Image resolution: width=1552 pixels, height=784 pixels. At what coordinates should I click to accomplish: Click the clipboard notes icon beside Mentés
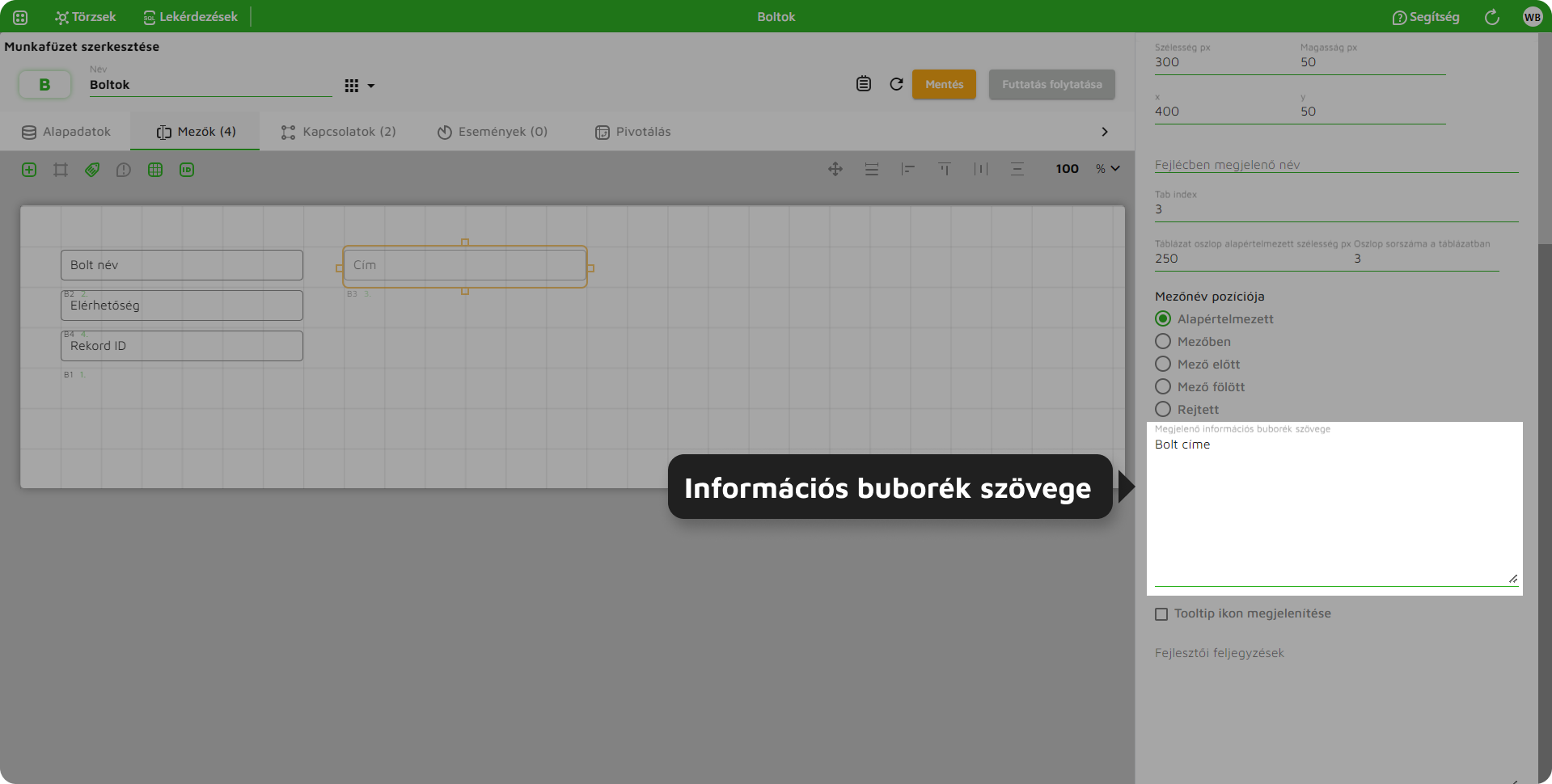tap(864, 84)
